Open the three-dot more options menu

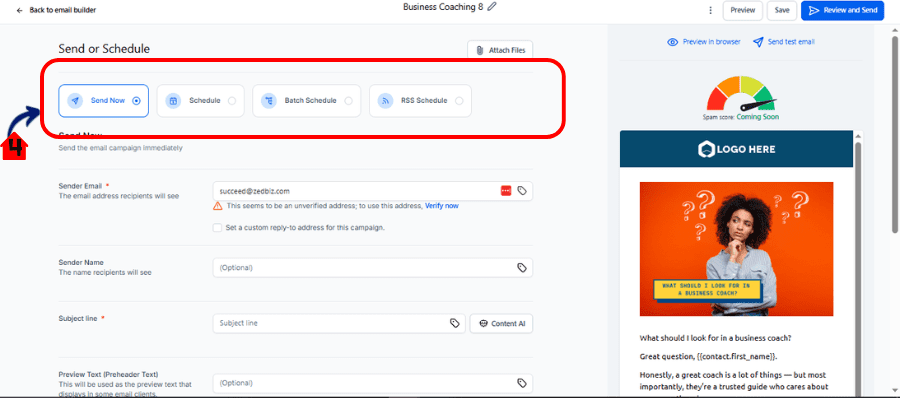click(710, 10)
